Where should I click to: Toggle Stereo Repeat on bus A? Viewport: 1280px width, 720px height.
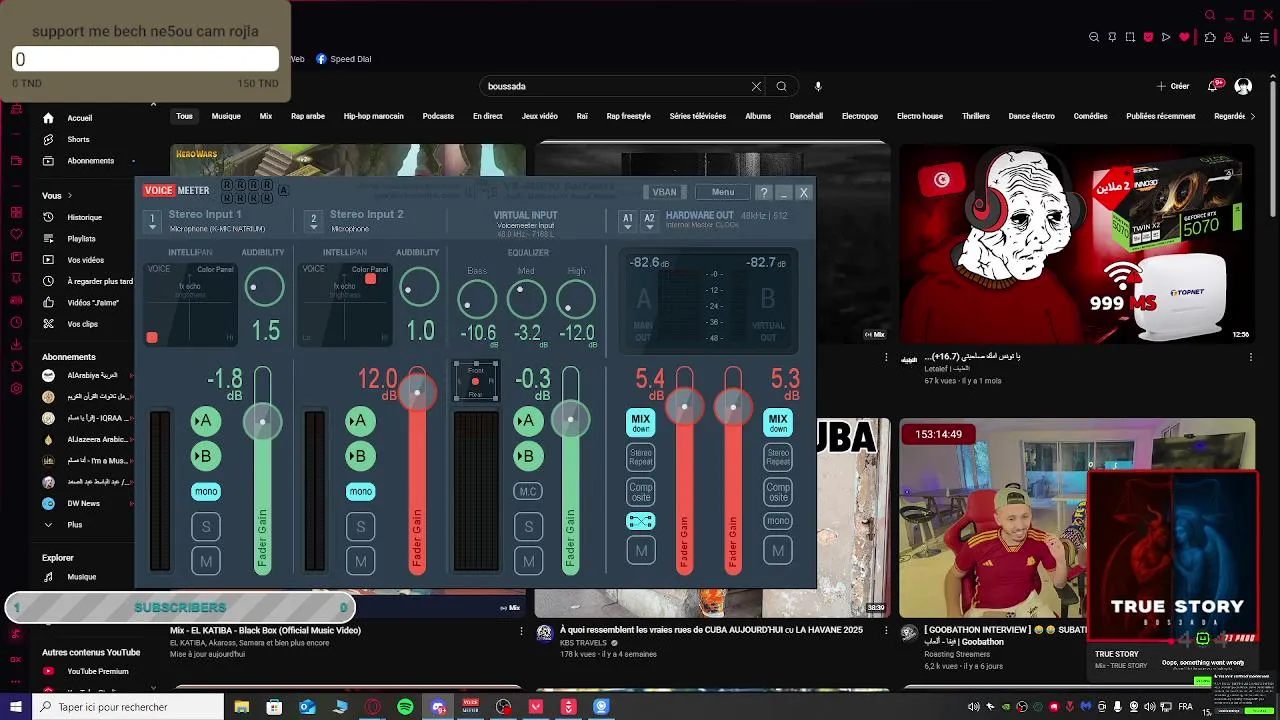pyautogui.click(x=641, y=457)
